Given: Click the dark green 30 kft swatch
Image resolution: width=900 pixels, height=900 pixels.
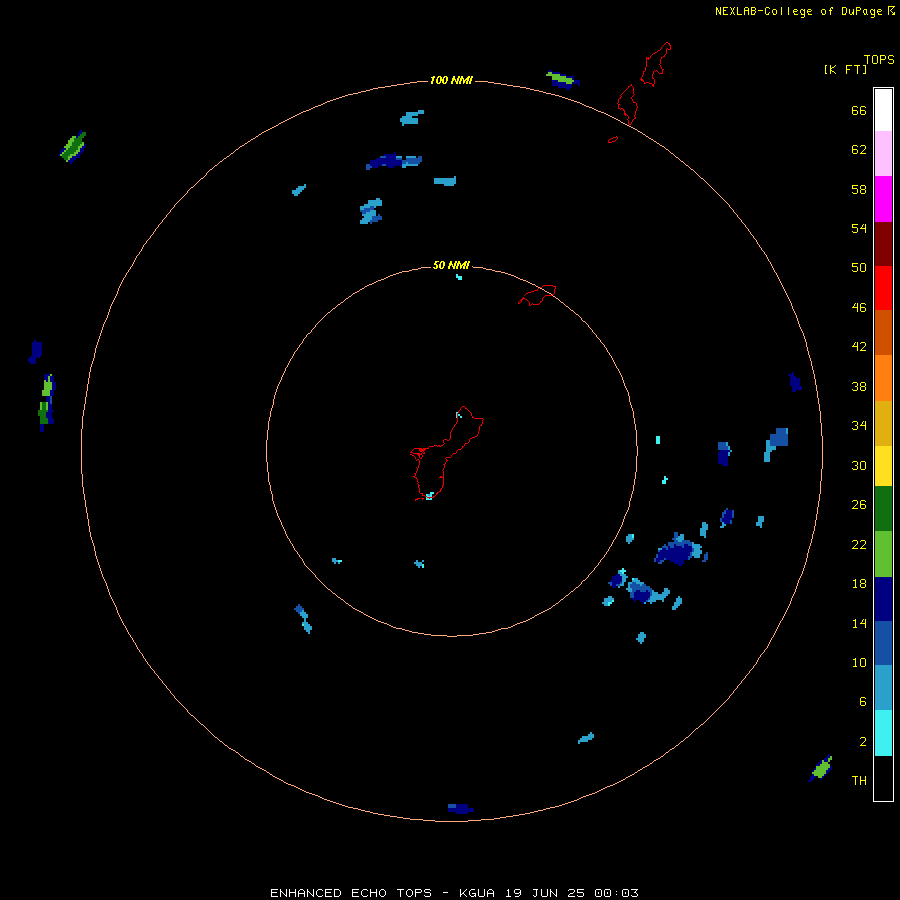Looking at the screenshot, I should 883,509.
